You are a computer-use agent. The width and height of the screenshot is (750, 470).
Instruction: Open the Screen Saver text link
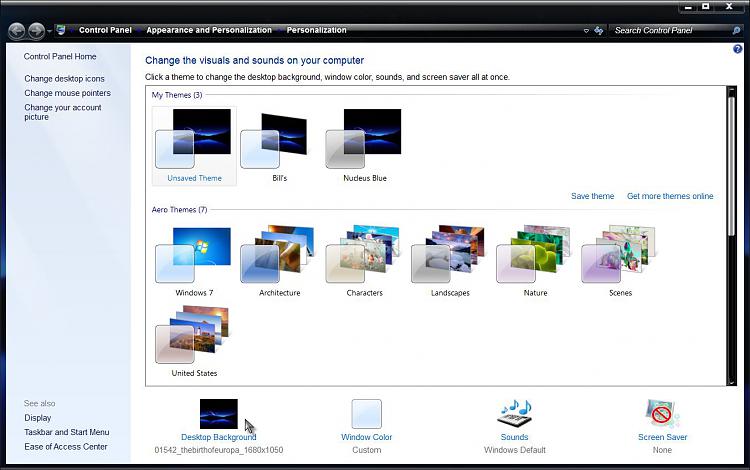pyautogui.click(x=662, y=437)
